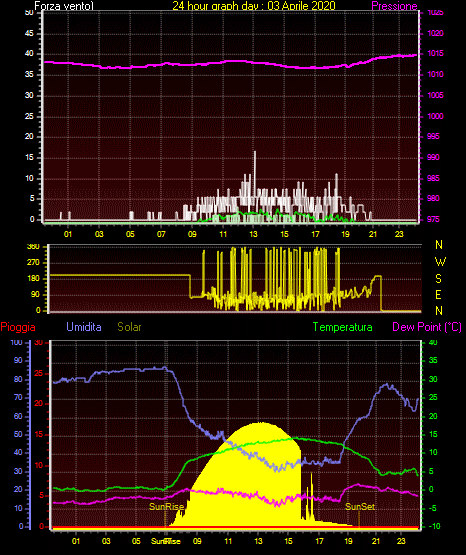Click the Temperatura legend label
The image size is (466, 555).
343,327
